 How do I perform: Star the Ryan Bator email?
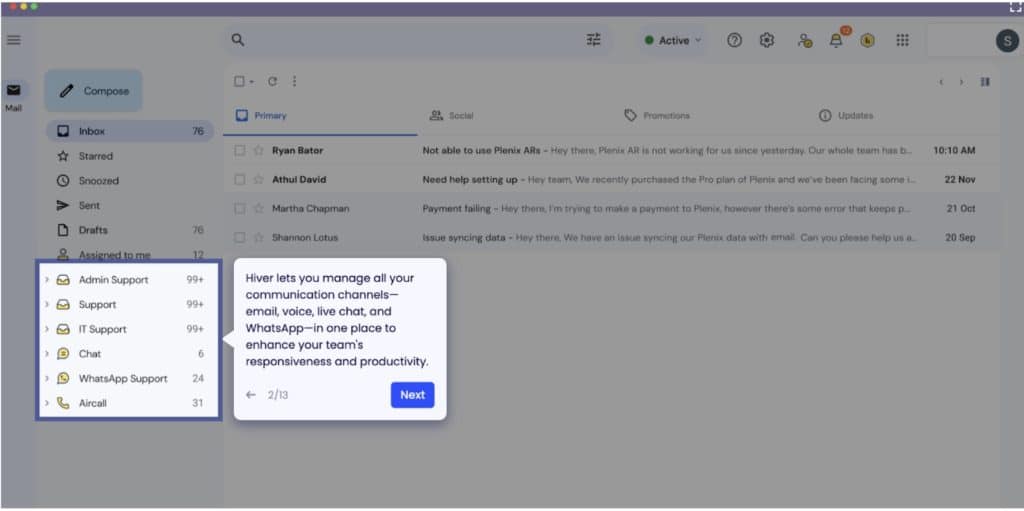pos(259,150)
